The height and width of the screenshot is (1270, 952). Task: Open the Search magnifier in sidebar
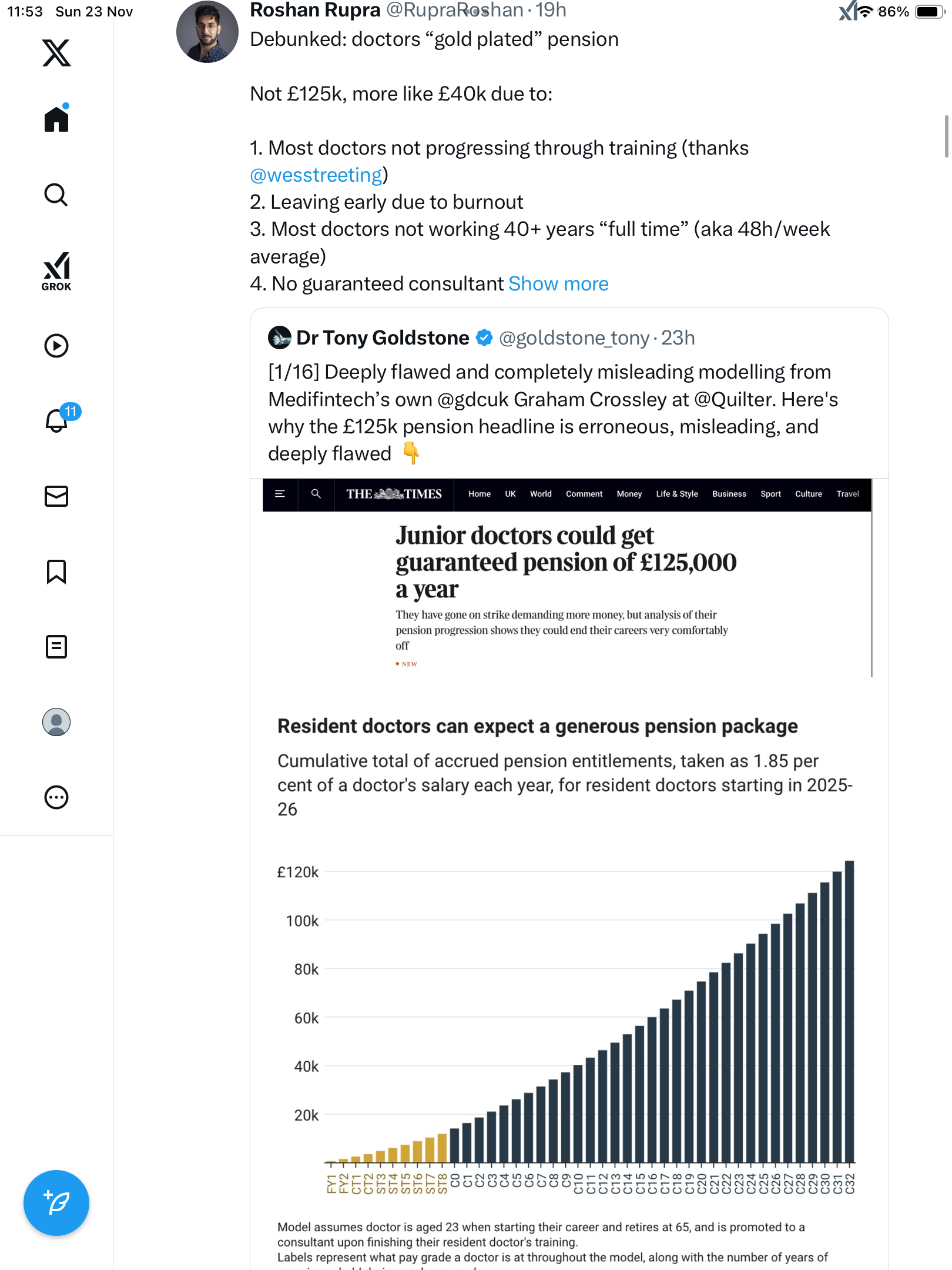pos(56,195)
